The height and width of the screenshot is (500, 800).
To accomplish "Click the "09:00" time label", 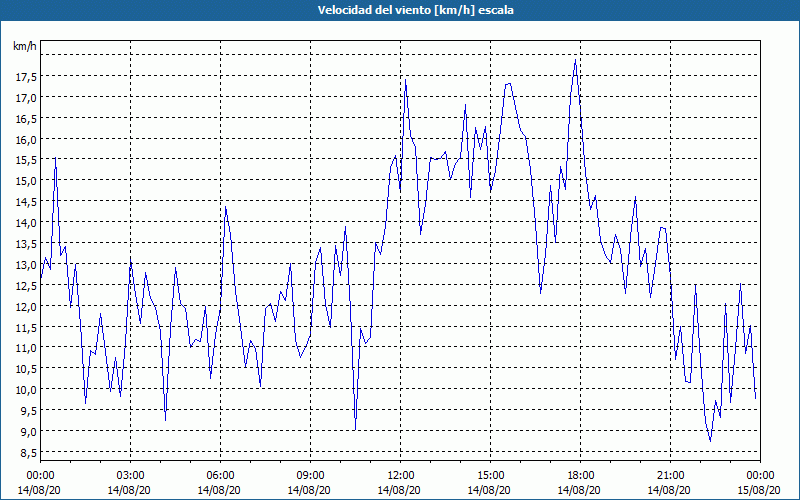I will tap(310, 476).
